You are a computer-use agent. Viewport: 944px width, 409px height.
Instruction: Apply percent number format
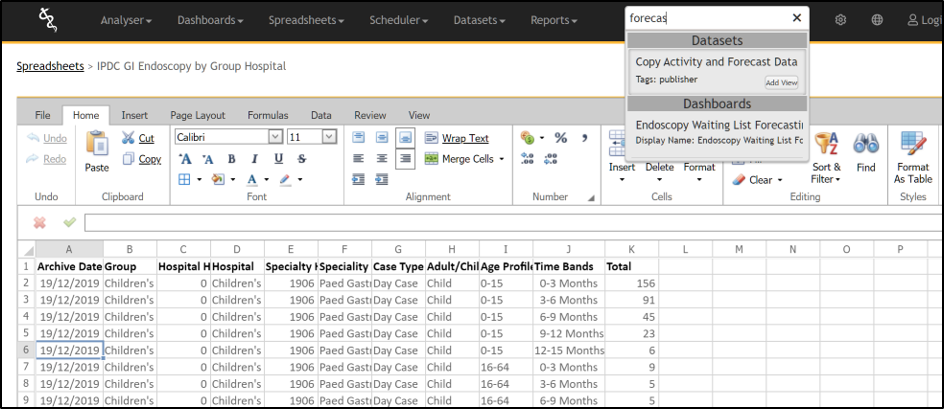[x=561, y=138]
